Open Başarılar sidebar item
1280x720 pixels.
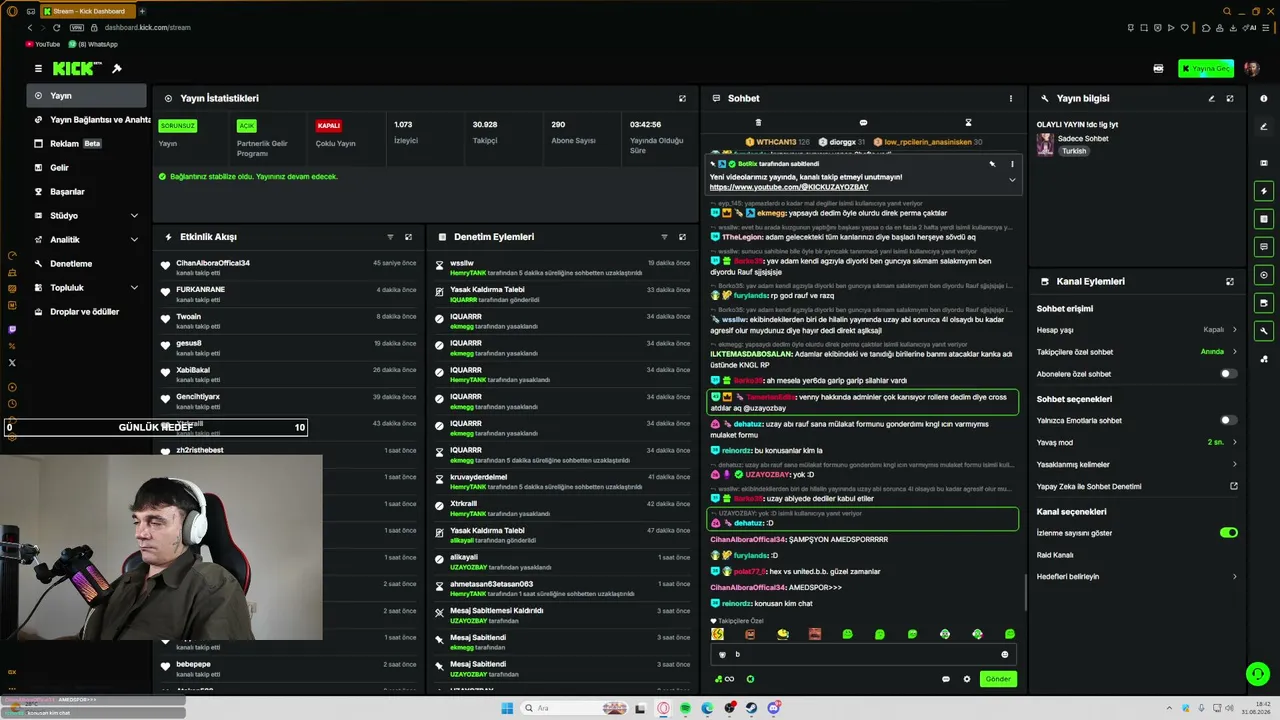(87, 192)
